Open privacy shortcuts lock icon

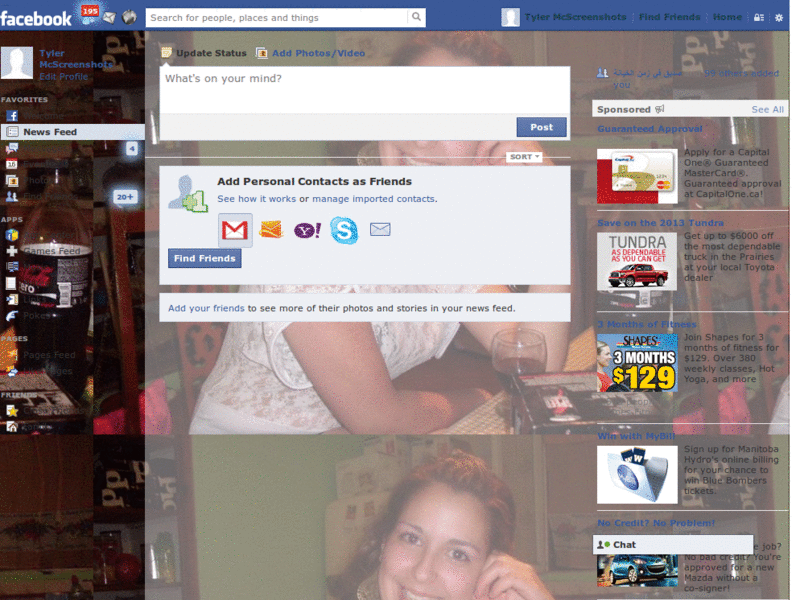pyautogui.click(x=759, y=17)
